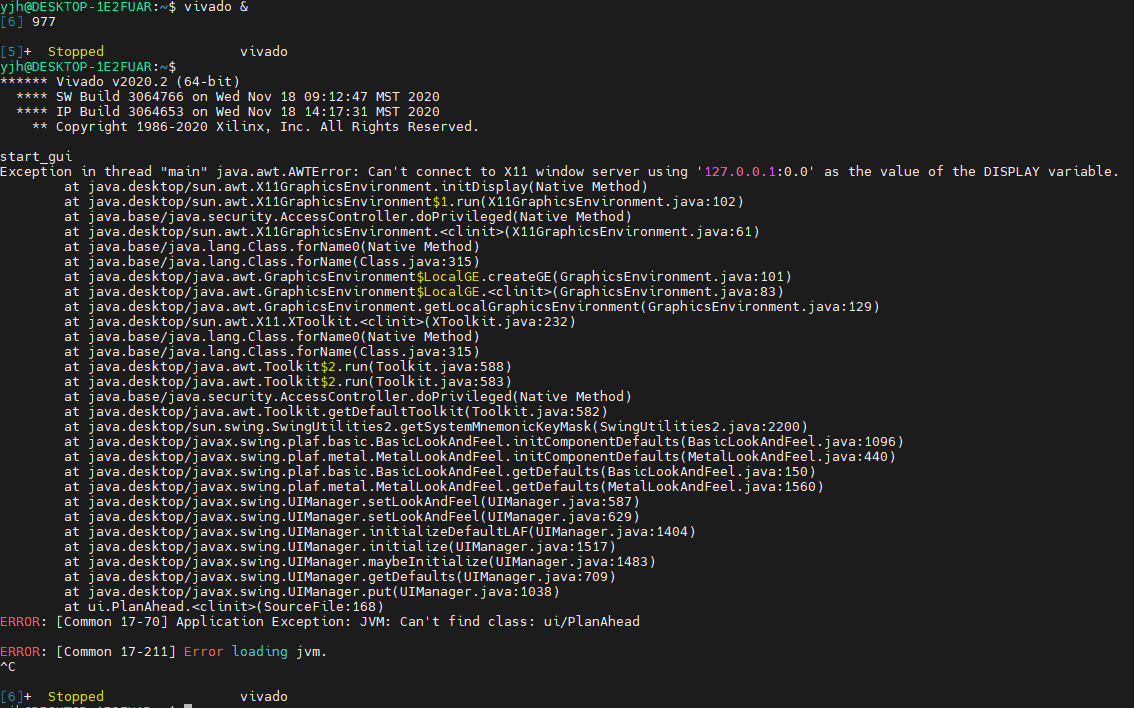The image size is (1134, 708).
Task: Click the 'vivado &' command text
Action: 216,7
